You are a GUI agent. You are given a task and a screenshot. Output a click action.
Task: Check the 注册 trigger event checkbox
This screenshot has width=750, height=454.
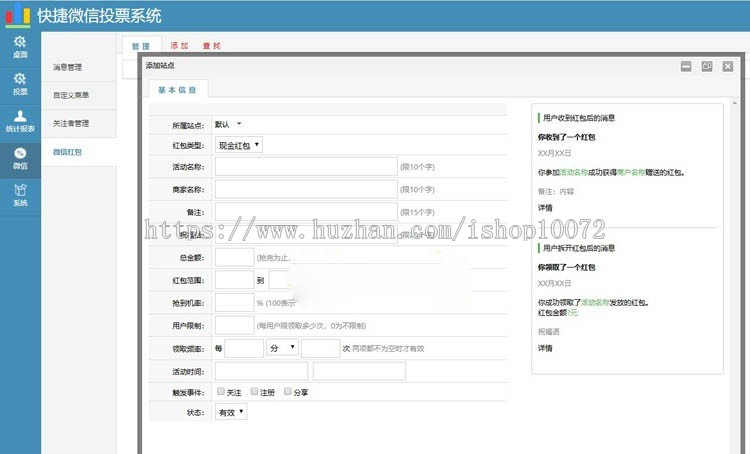(254, 391)
